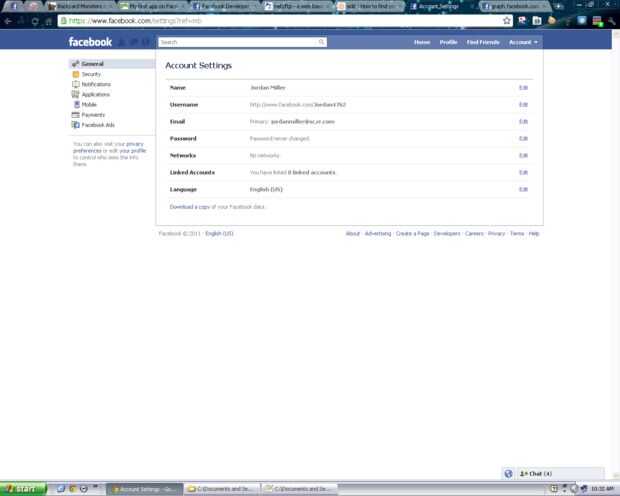Click the Careers footer link
This screenshot has width=620, height=496.
pos(474,234)
